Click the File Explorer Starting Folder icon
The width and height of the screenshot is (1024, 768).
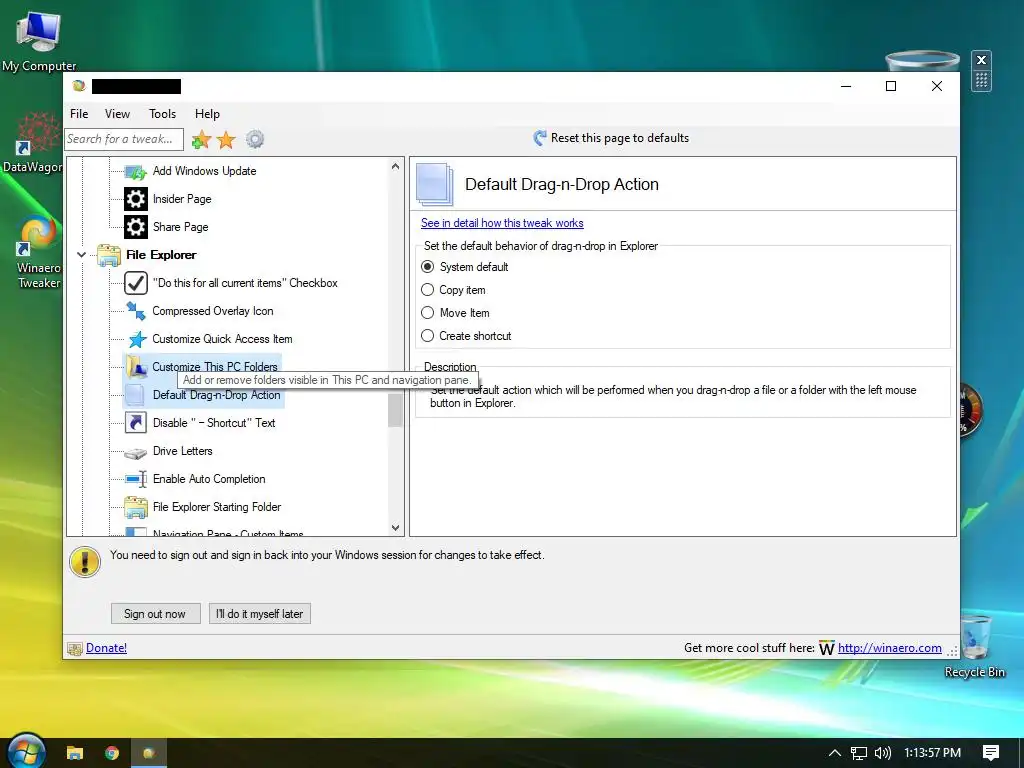tap(136, 507)
